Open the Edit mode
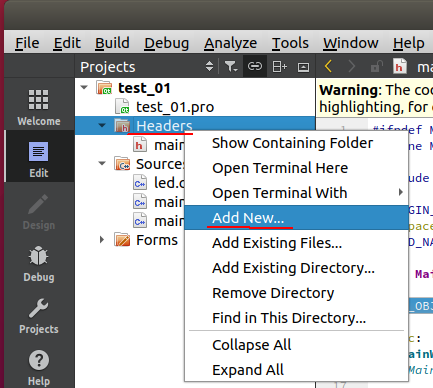The height and width of the screenshot is (388, 433). coord(39,158)
